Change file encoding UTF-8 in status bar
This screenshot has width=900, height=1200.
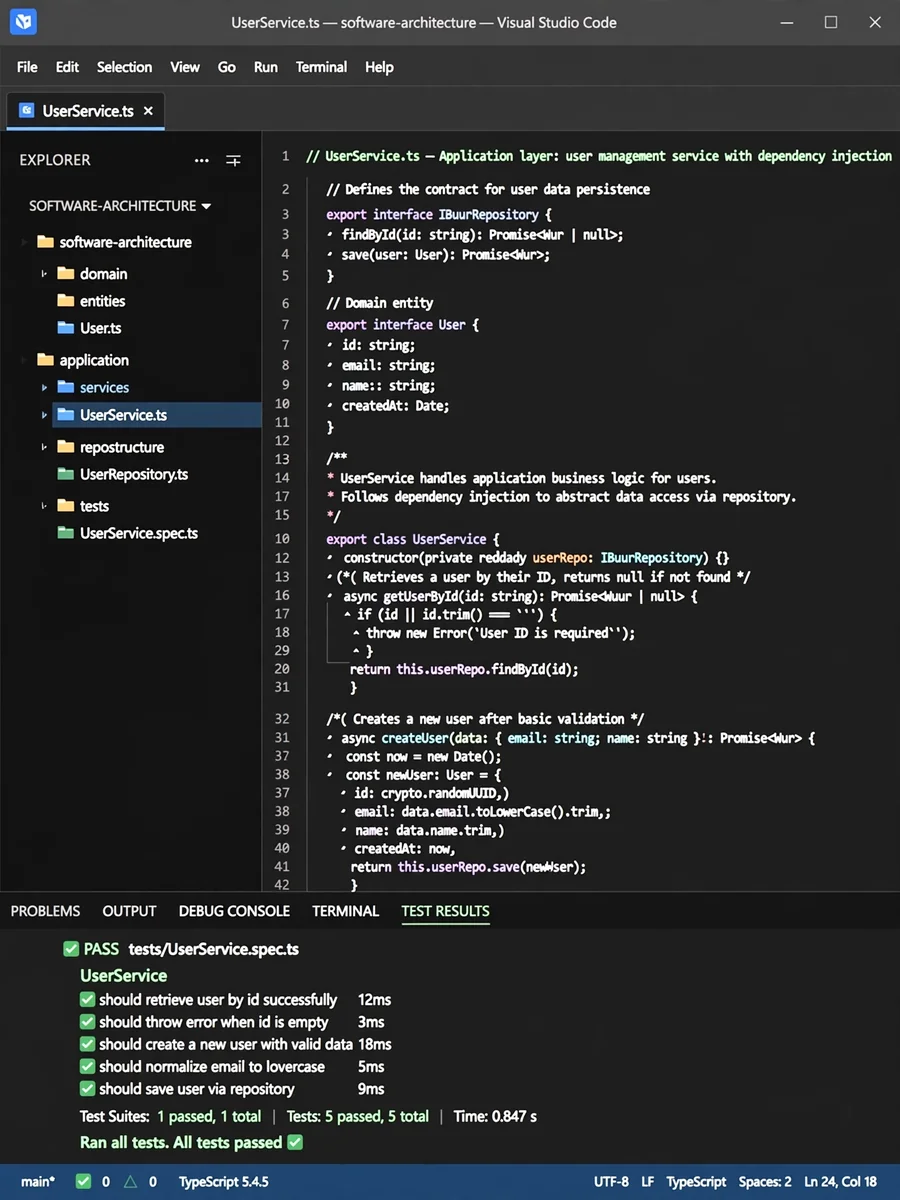point(611,1182)
